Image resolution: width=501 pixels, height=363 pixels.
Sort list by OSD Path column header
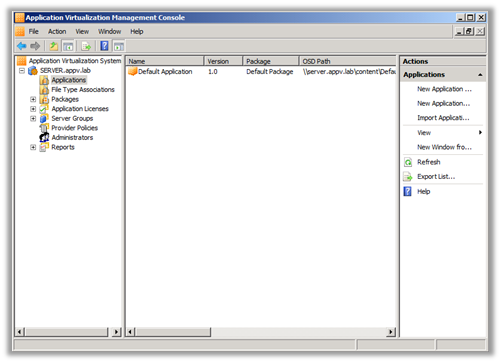[x=348, y=61]
